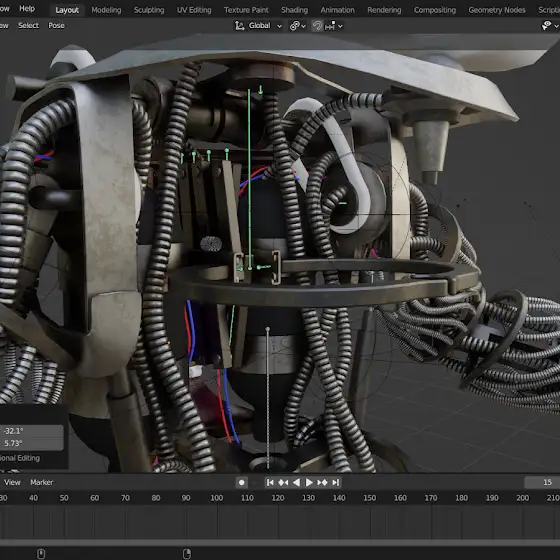Image resolution: width=560 pixels, height=560 pixels.
Task: Click frame 200 on the timeline ruler
Action: click(522, 498)
